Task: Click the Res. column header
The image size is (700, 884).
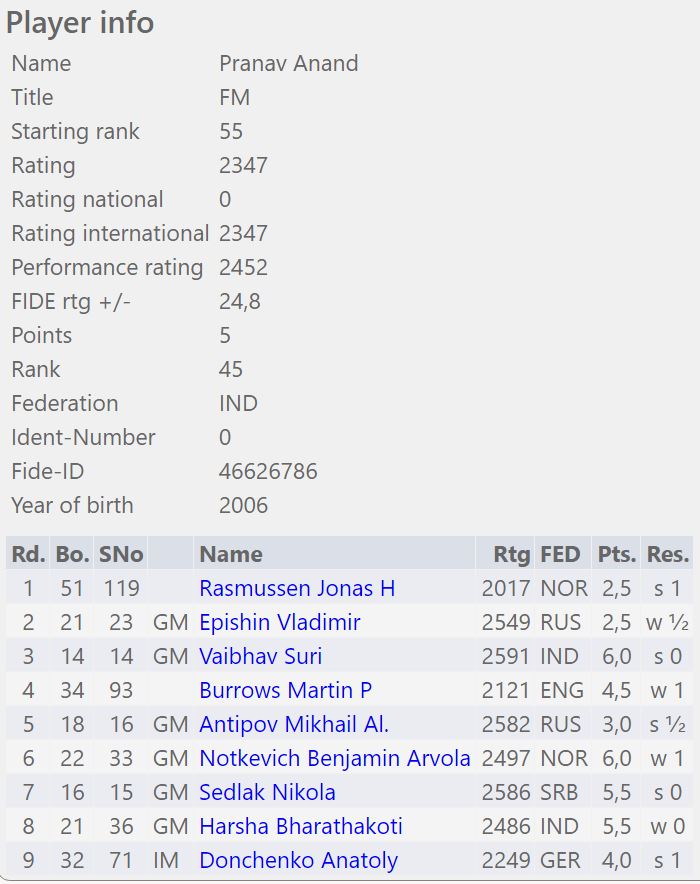Action: click(x=667, y=554)
